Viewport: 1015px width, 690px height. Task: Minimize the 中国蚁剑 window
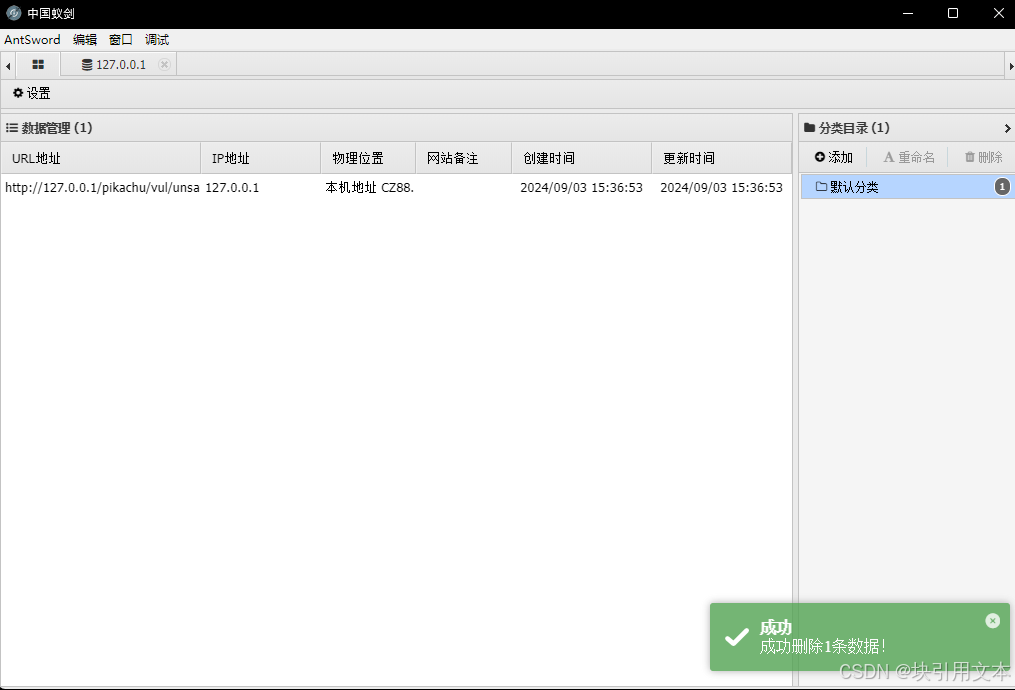click(x=908, y=13)
